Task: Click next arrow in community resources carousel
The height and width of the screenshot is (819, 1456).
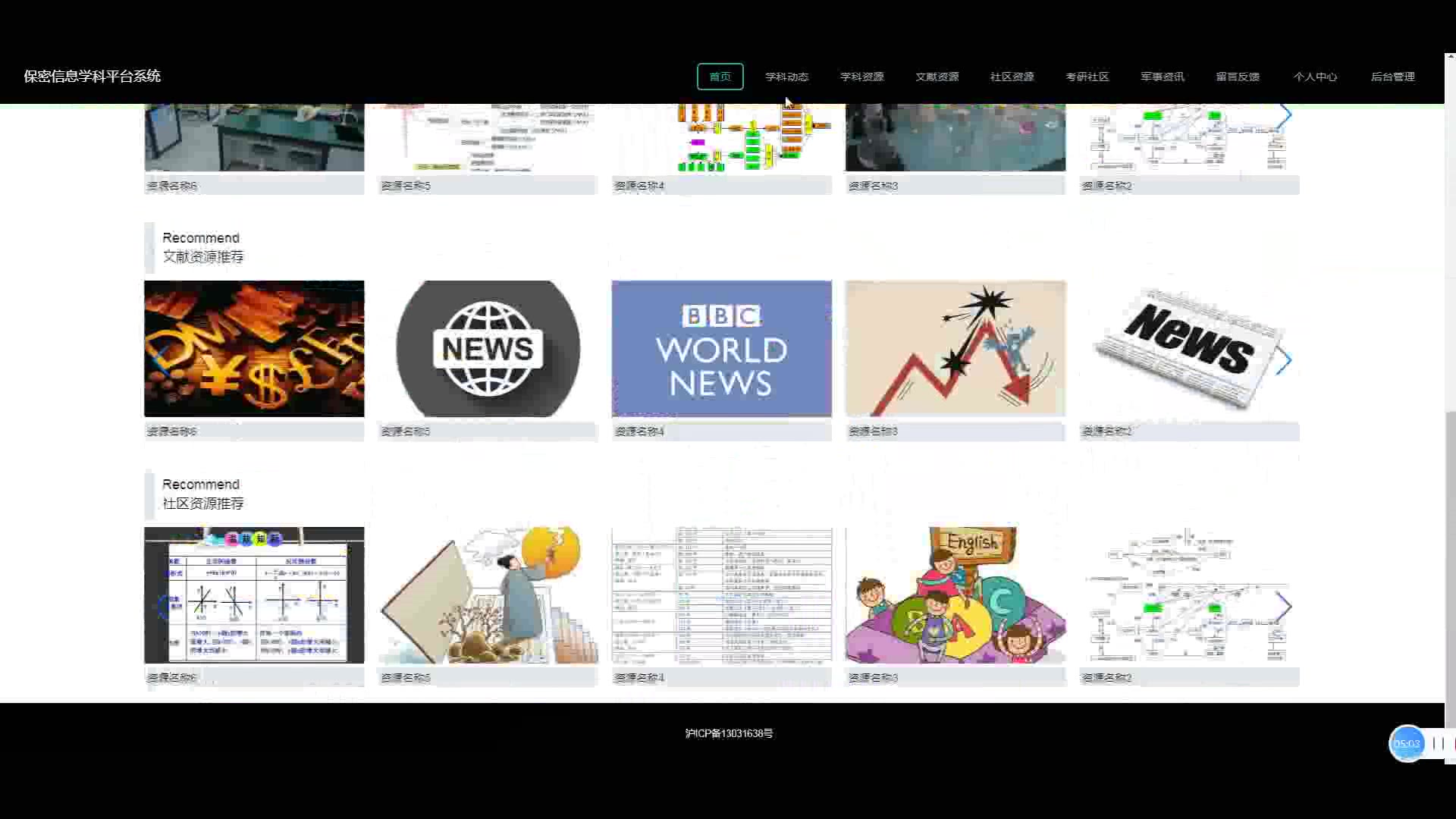Action: point(1283,607)
